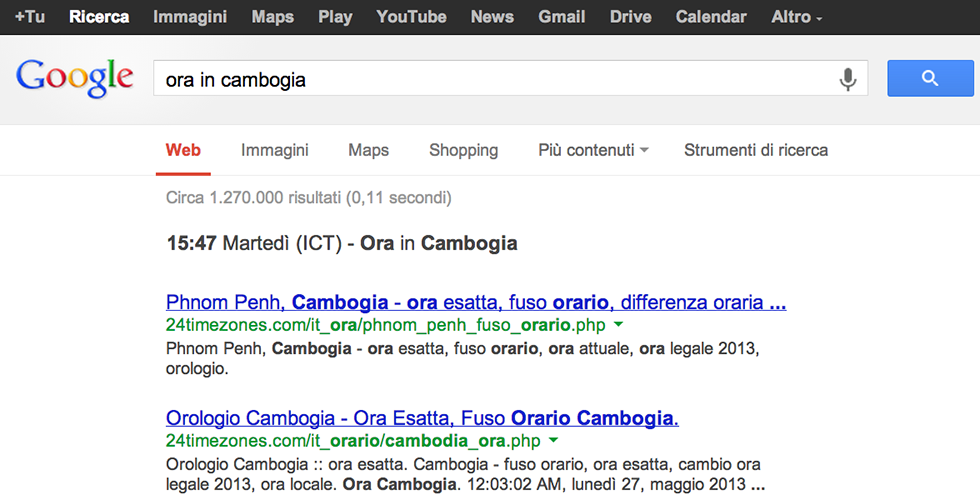Select the Maps results tab
The height and width of the screenshot is (500, 980).
(x=368, y=150)
